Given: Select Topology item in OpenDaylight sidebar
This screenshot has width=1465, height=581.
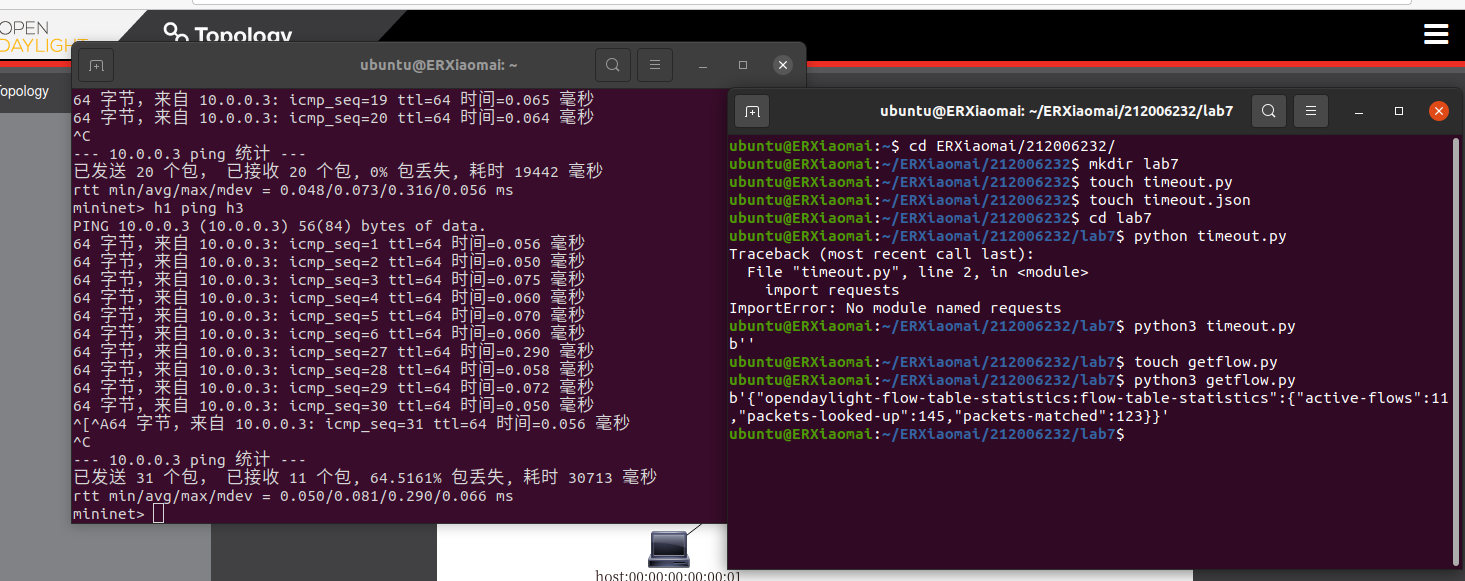Looking at the screenshot, I should pyautogui.click(x=23, y=91).
